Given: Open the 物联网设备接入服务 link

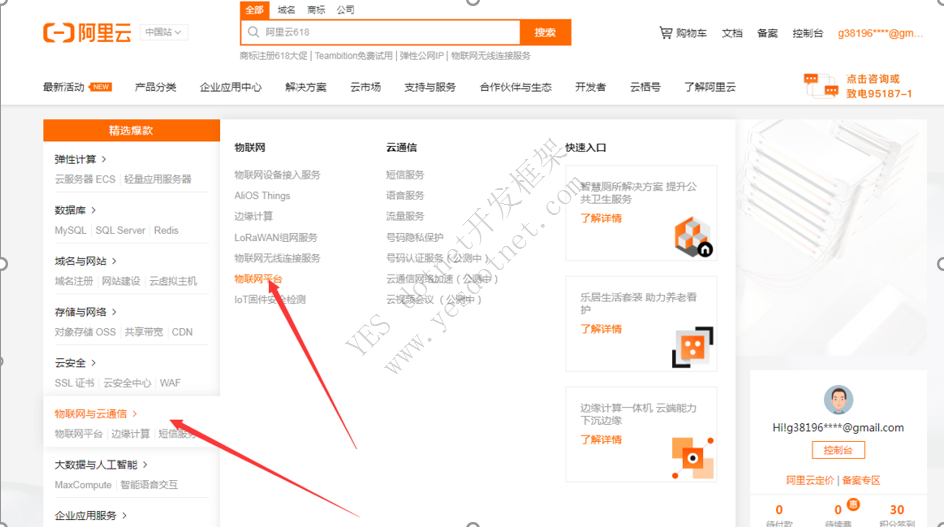Looking at the screenshot, I should pos(278,175).
